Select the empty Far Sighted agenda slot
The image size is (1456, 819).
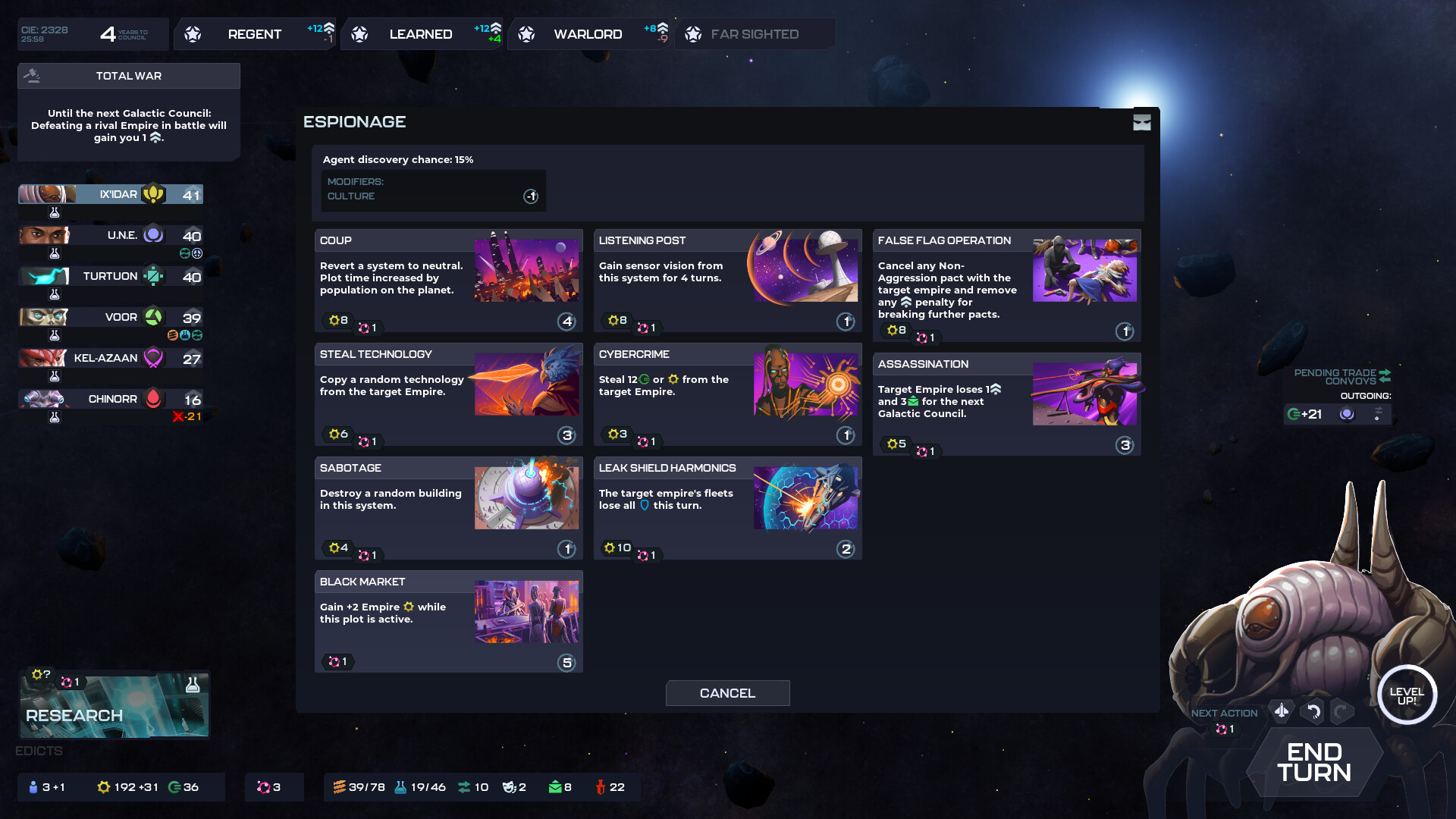[x=755, y=33]
